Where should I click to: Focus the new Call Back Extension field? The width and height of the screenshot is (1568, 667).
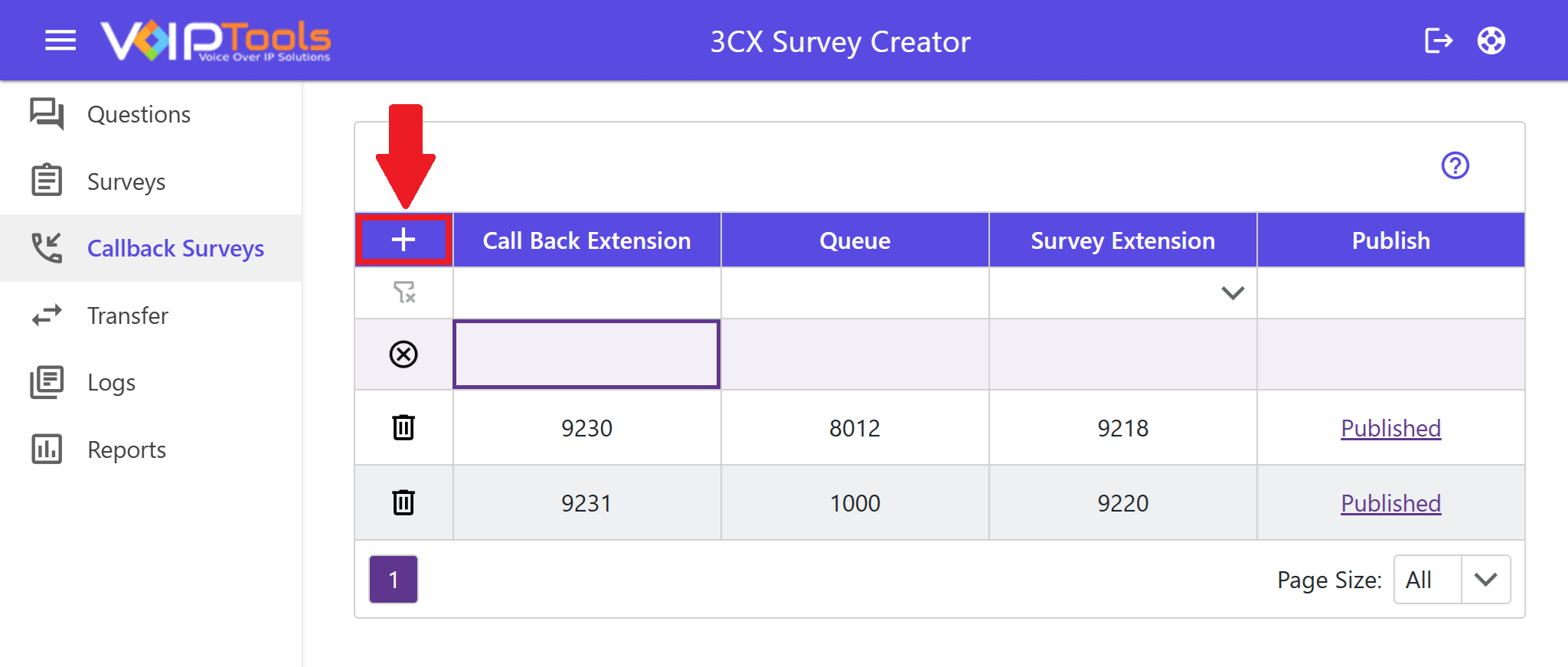586,355
